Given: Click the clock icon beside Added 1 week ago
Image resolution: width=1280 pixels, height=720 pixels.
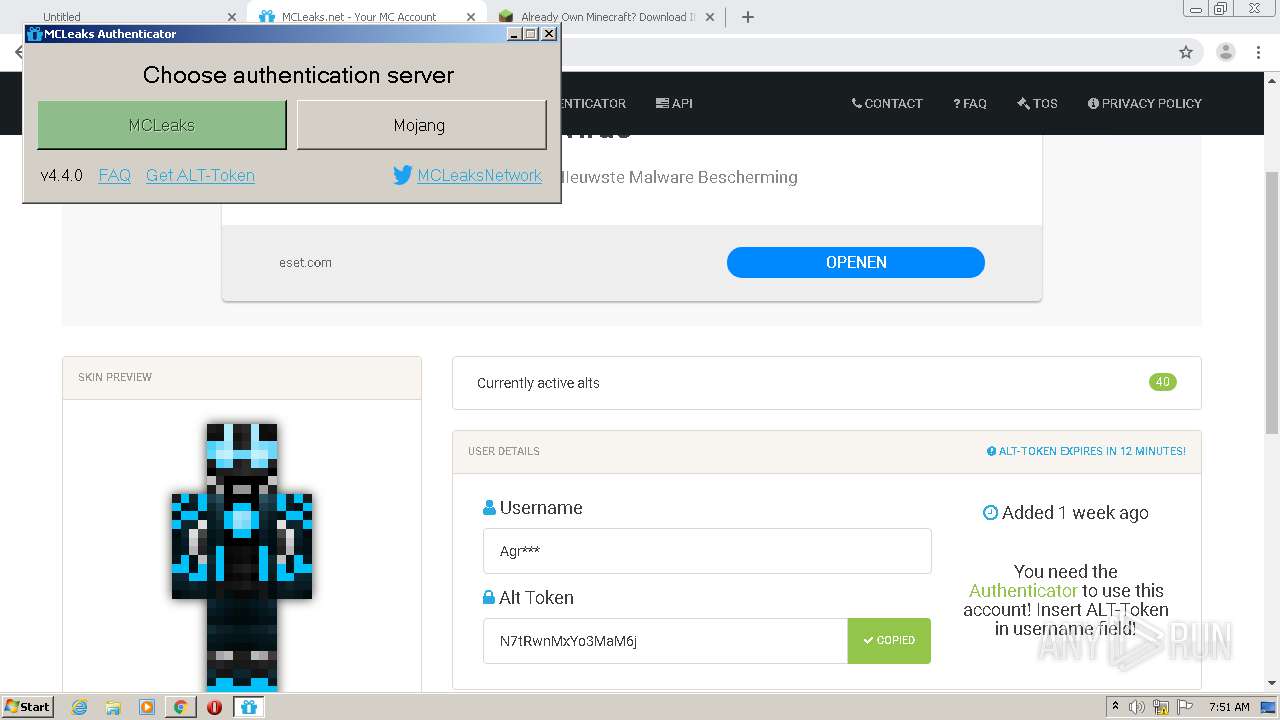Looking at the screenshot, I should 991,513.
